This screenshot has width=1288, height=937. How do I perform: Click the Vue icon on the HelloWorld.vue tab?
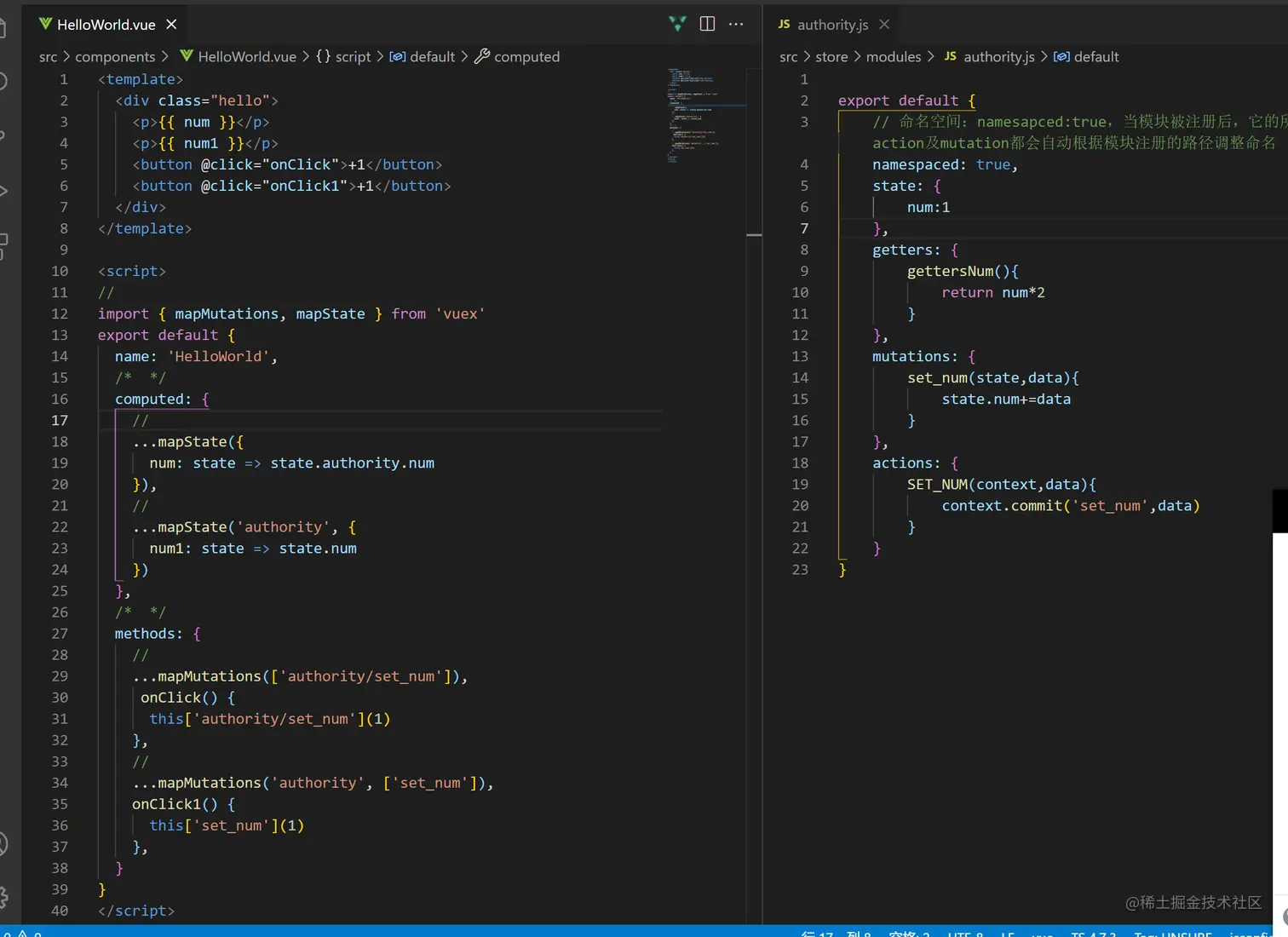pos(45,24)
